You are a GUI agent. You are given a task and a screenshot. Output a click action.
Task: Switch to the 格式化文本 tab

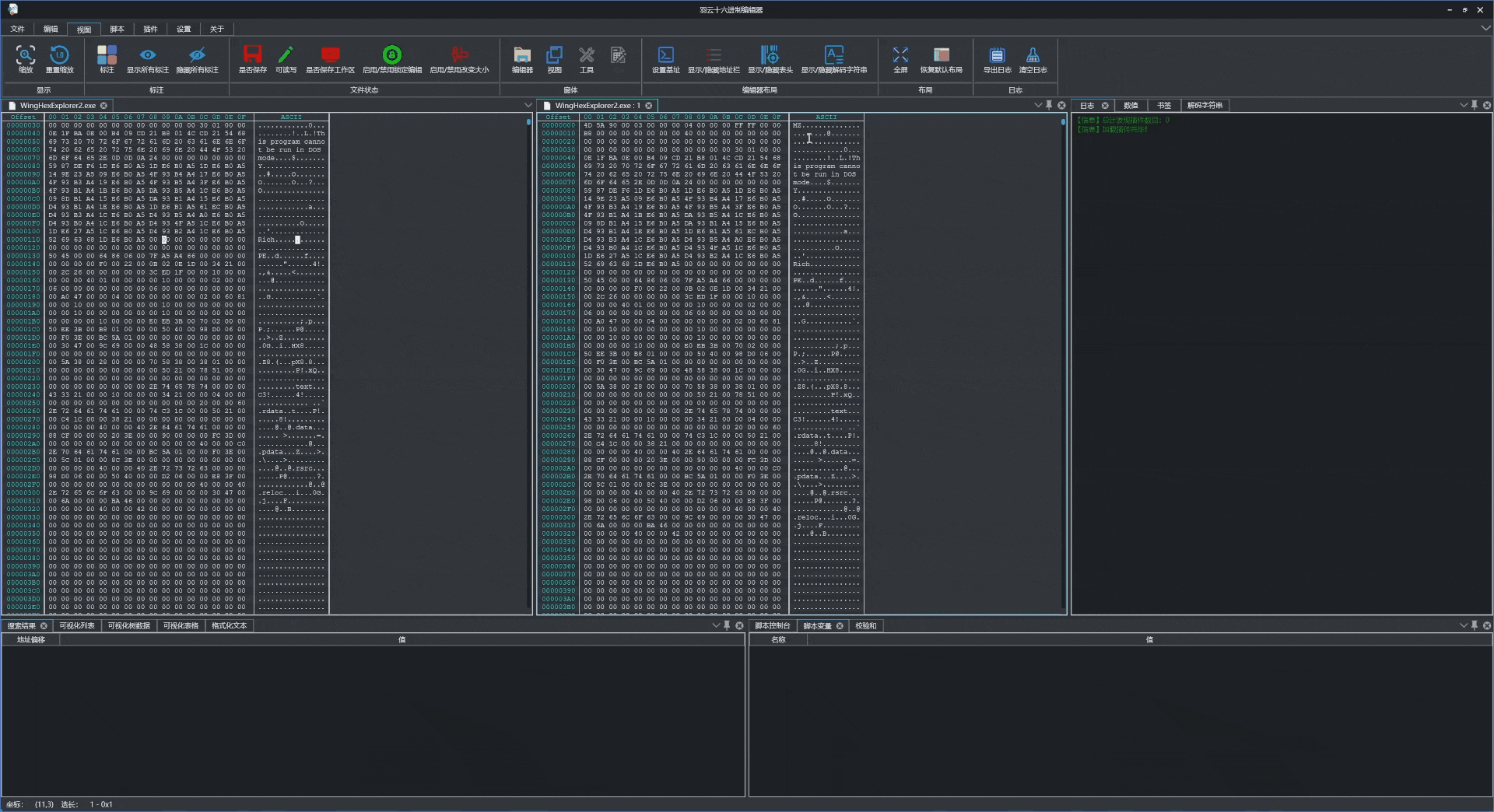coord(229,625)
